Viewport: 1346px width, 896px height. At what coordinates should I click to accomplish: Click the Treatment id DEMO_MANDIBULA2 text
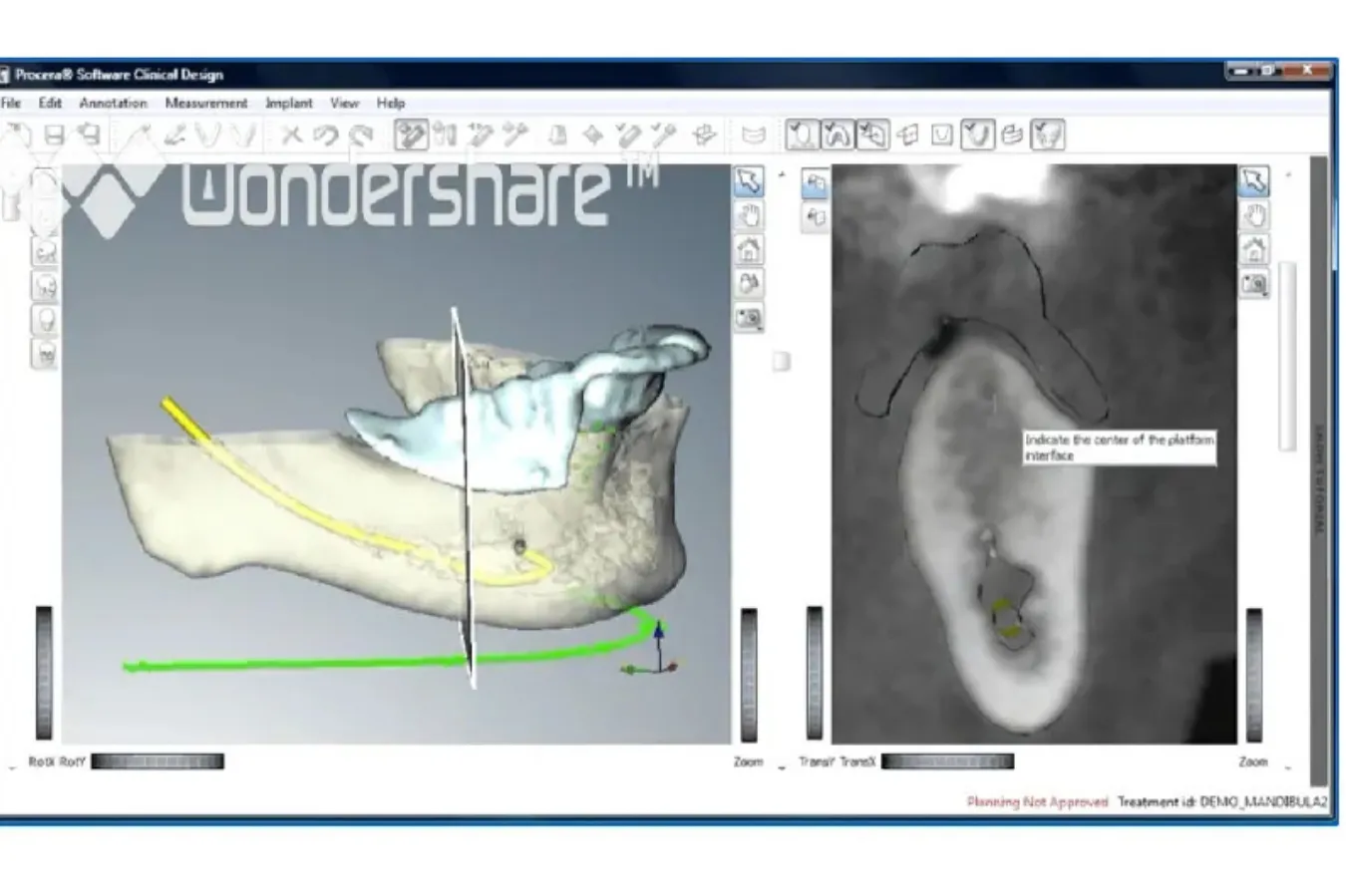pyautogui.click(x=1222, y=801)
